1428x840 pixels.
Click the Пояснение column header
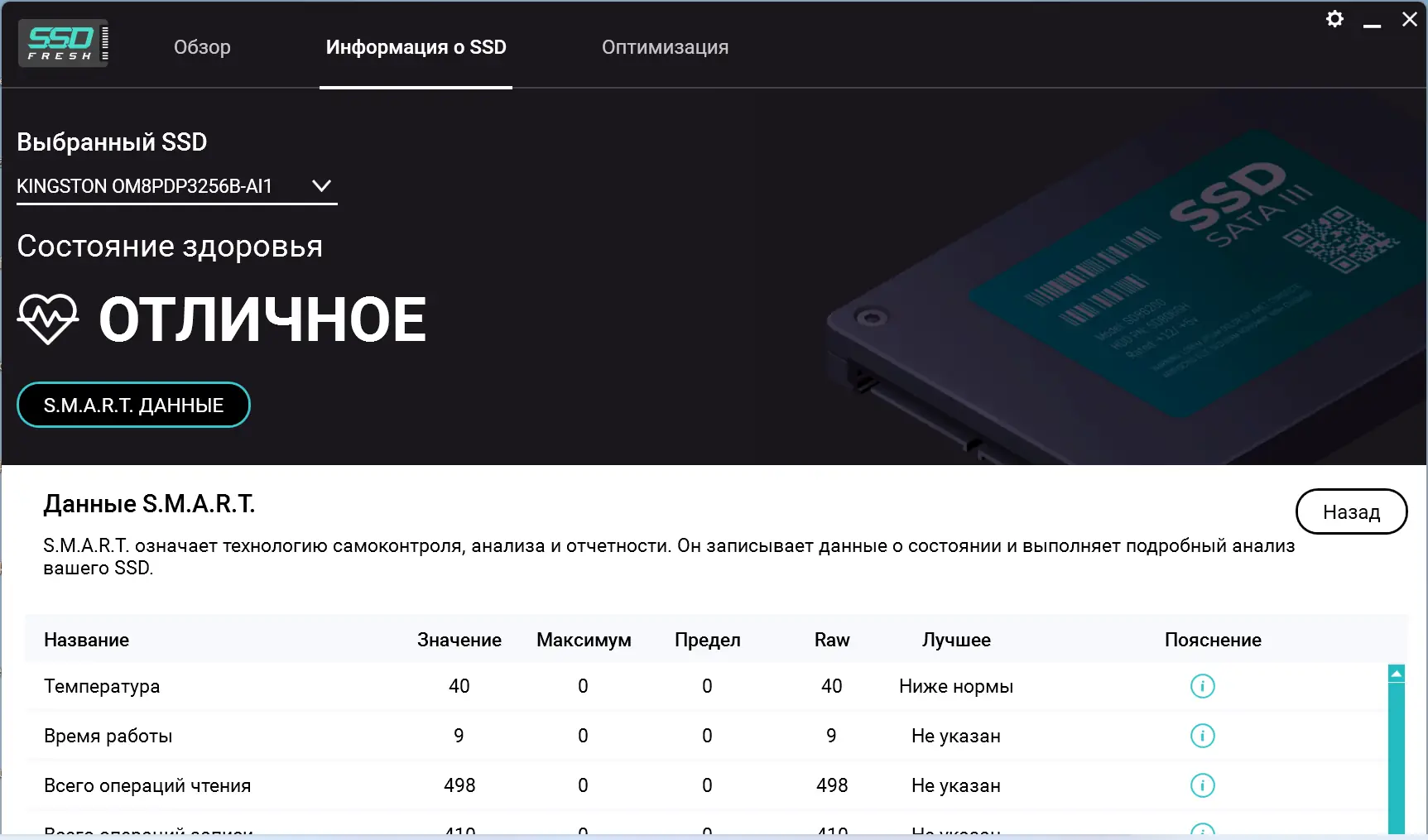(x=1213, y=640)
